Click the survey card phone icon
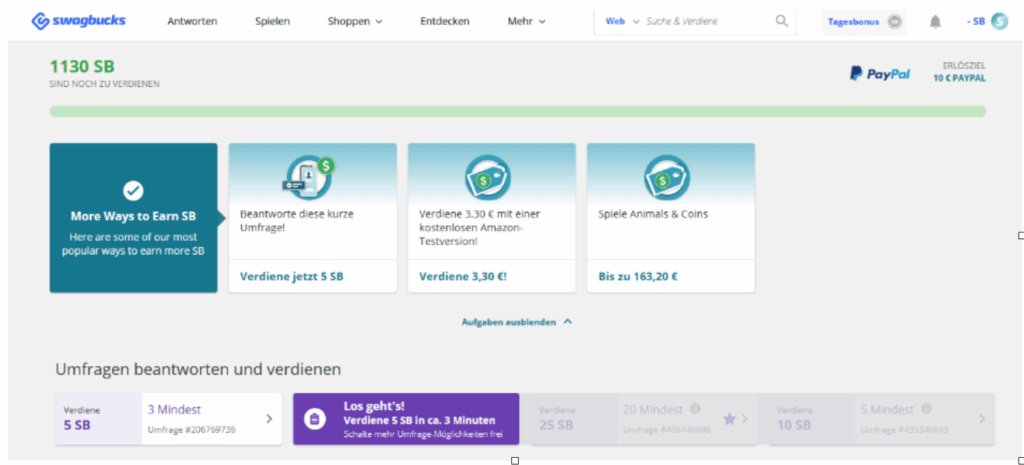The image size is (1024, 465). tap(311, 177)
